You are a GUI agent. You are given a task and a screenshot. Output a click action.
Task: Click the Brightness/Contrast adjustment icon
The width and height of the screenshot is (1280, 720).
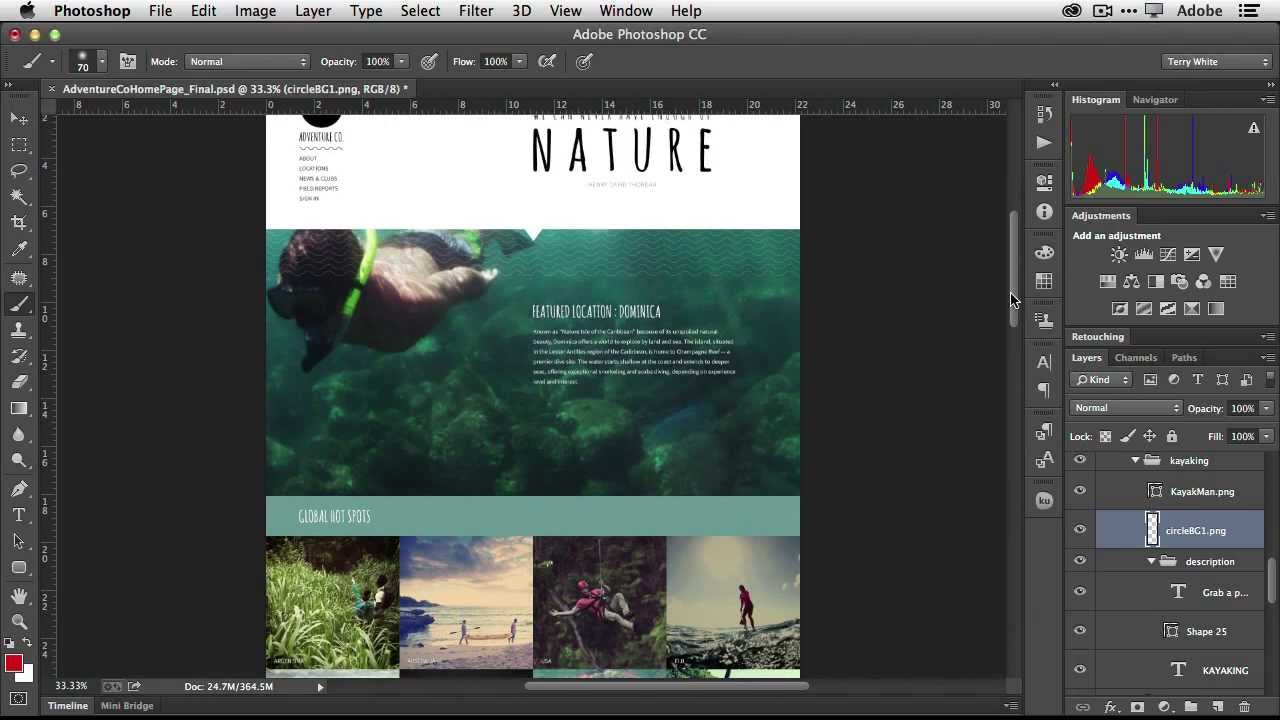click(x=1119, y=255)
